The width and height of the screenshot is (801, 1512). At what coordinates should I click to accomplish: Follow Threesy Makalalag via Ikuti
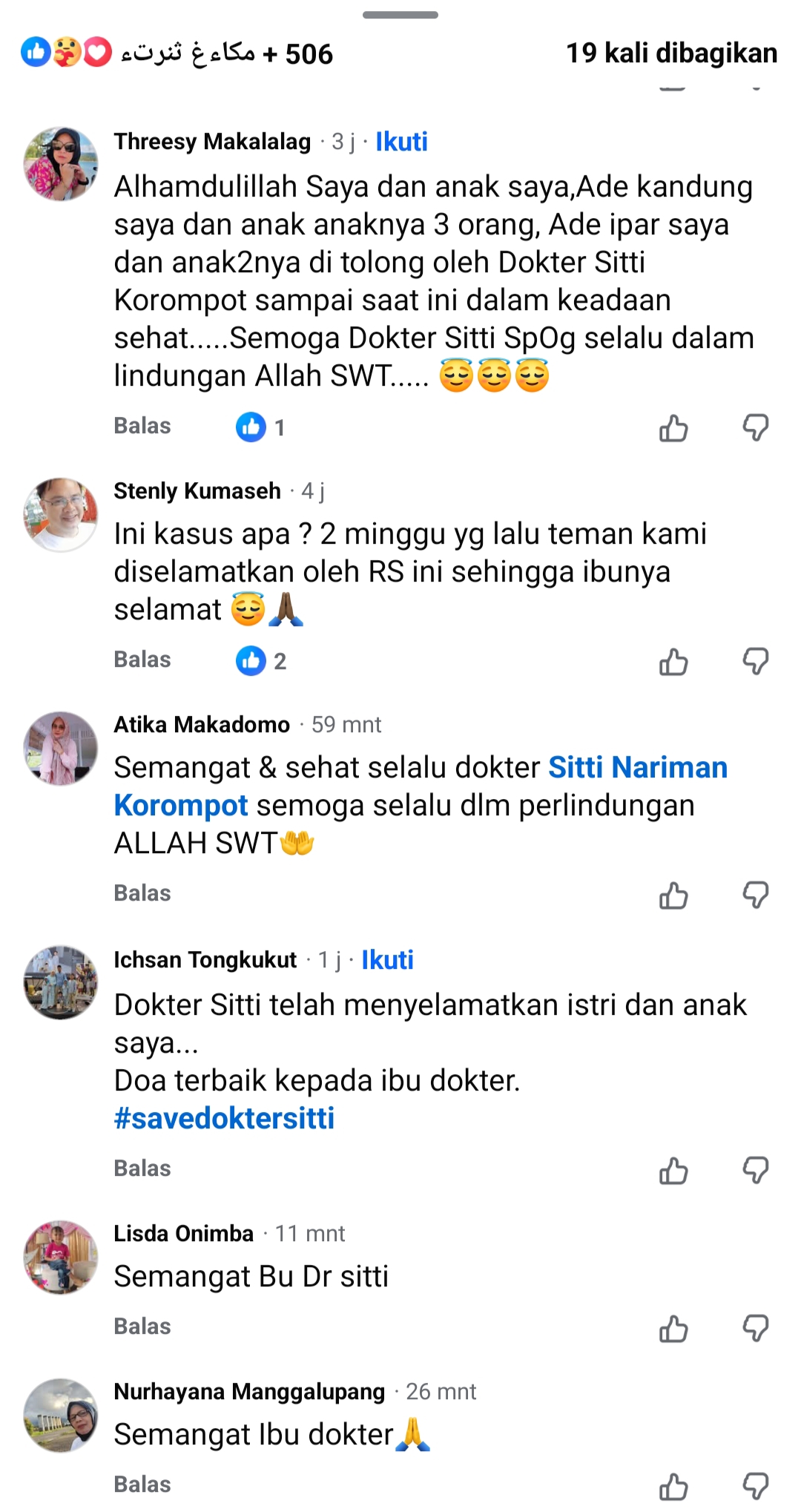coord(401,142)
